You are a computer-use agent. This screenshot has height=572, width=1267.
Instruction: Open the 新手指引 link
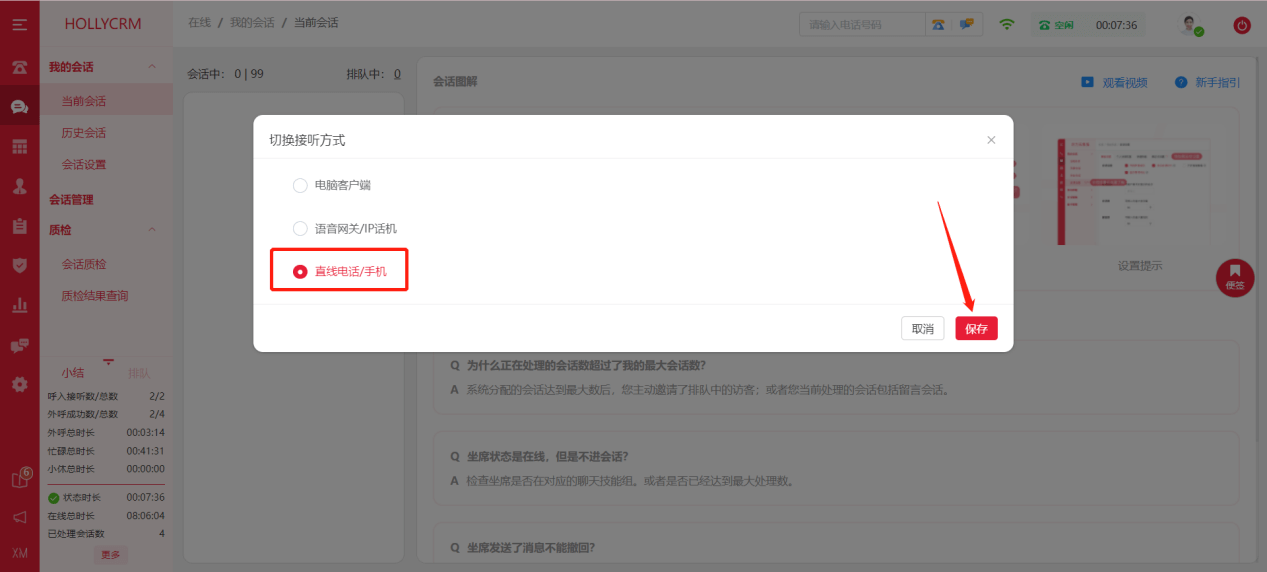tap(1218, 83)
